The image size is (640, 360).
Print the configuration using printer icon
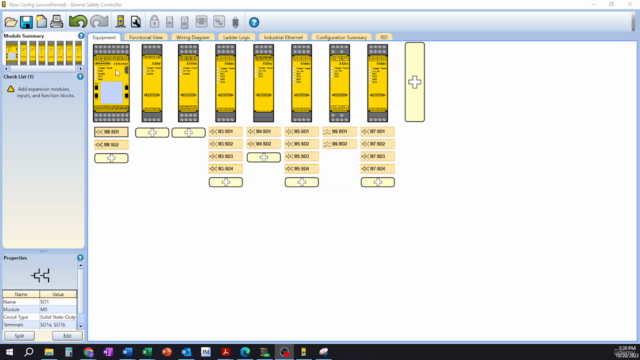(x=57, y=22)
